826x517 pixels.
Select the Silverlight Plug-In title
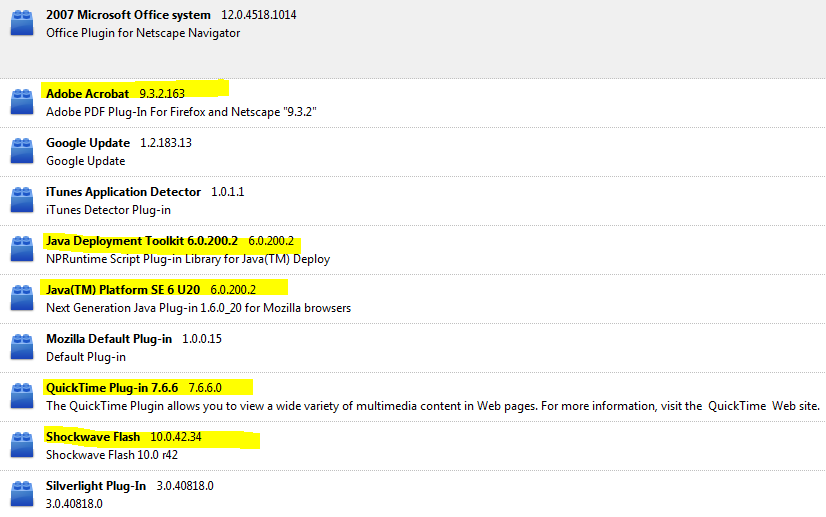[96, 486]
